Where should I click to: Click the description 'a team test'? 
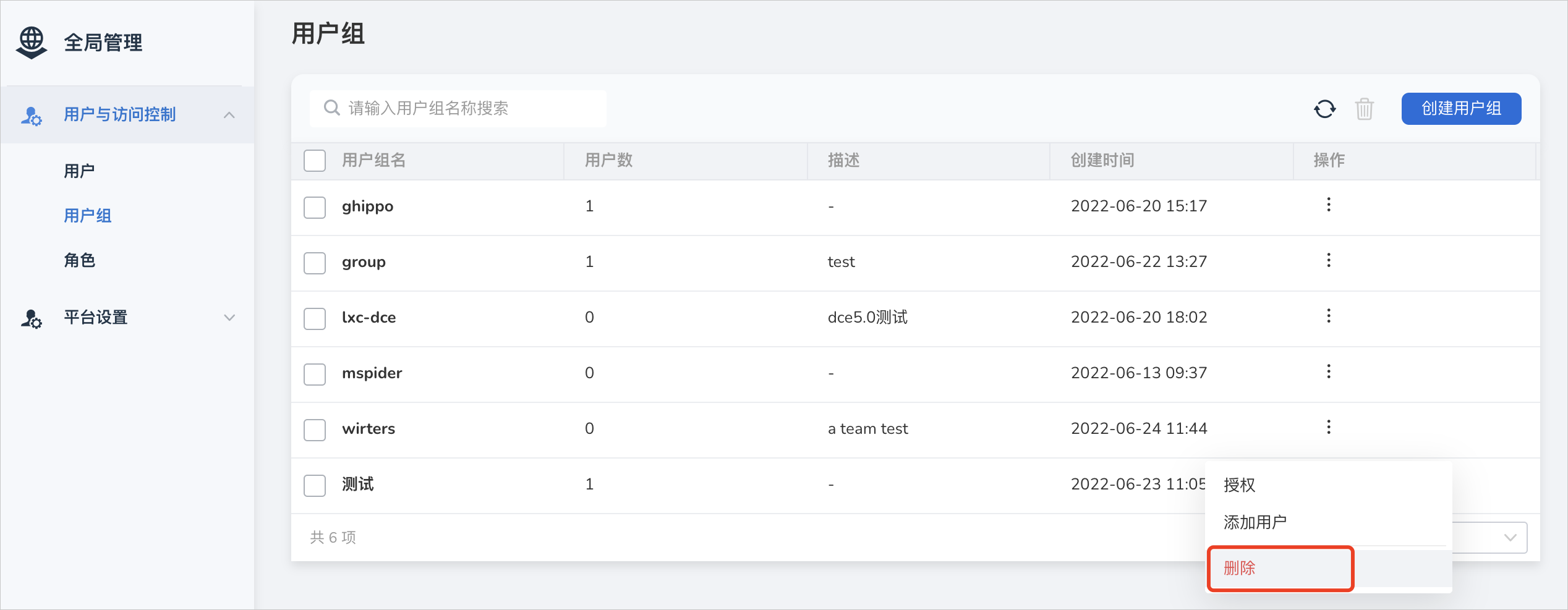868,428
